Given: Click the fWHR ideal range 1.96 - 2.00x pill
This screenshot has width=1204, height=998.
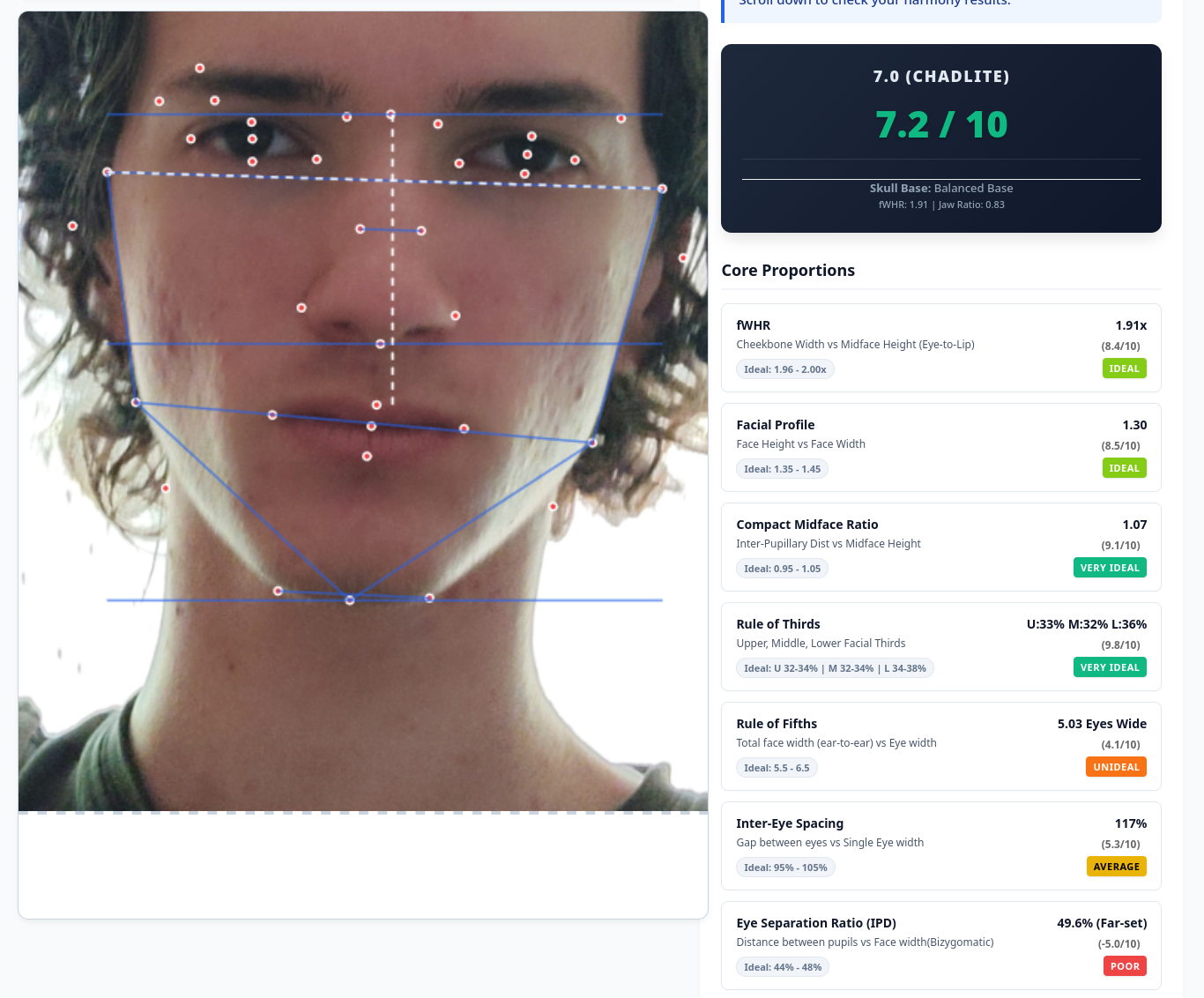Looking at the screenshot, I should pos(784,369).
